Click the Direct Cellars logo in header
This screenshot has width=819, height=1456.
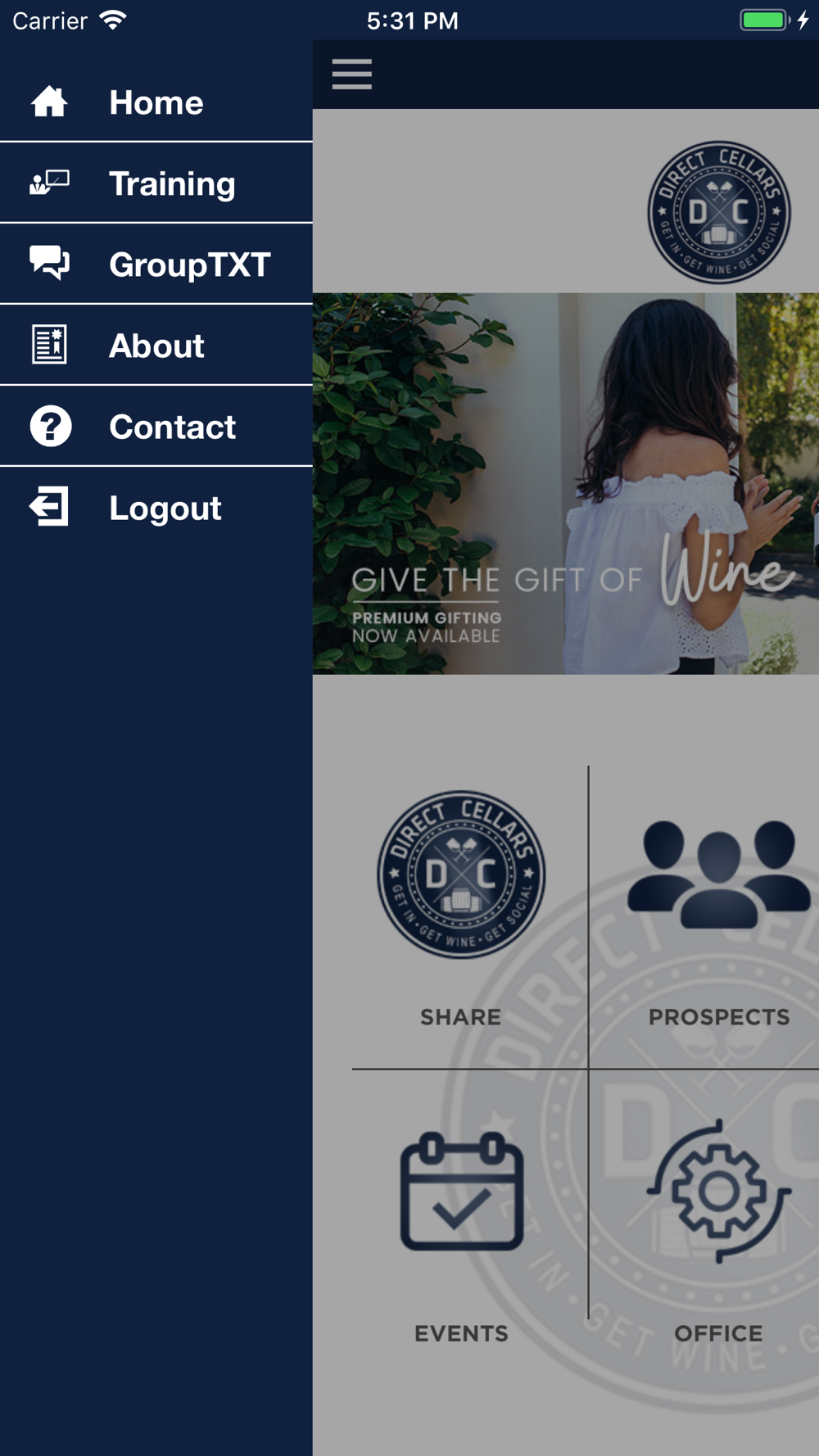coord(719,212)
